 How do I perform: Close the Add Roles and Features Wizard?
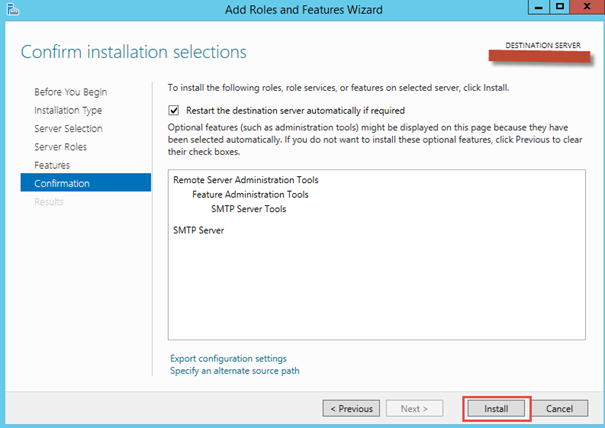(586, 8)
